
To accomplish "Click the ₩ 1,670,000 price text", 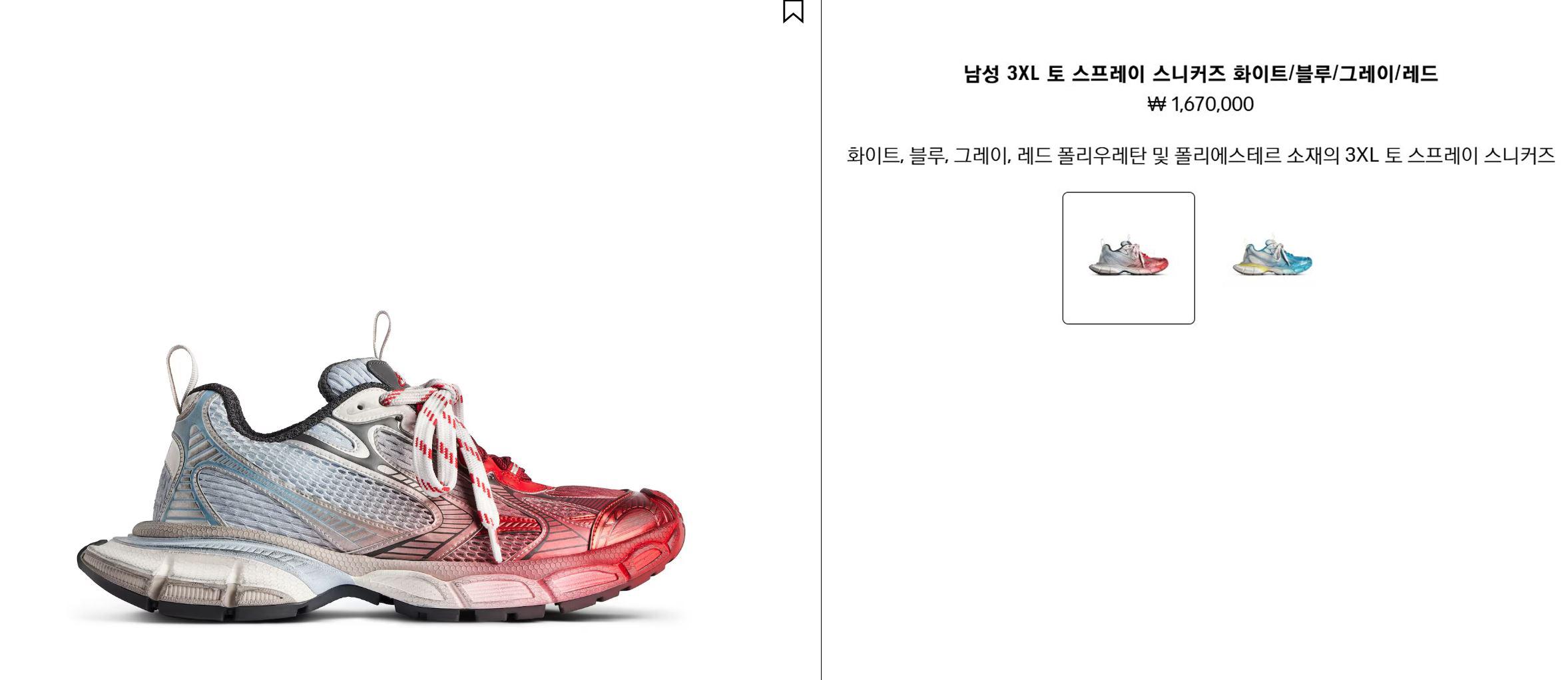I will [x=1200, y=104].
